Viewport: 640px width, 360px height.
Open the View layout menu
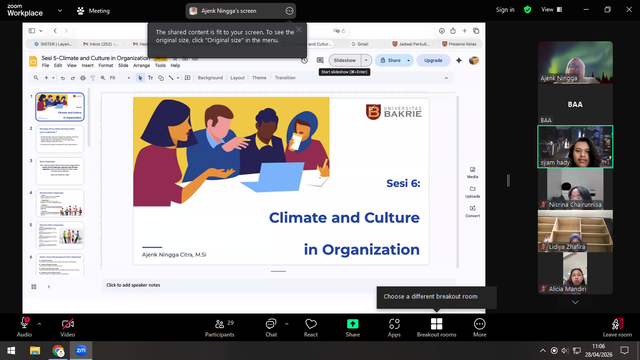point(551,10)
